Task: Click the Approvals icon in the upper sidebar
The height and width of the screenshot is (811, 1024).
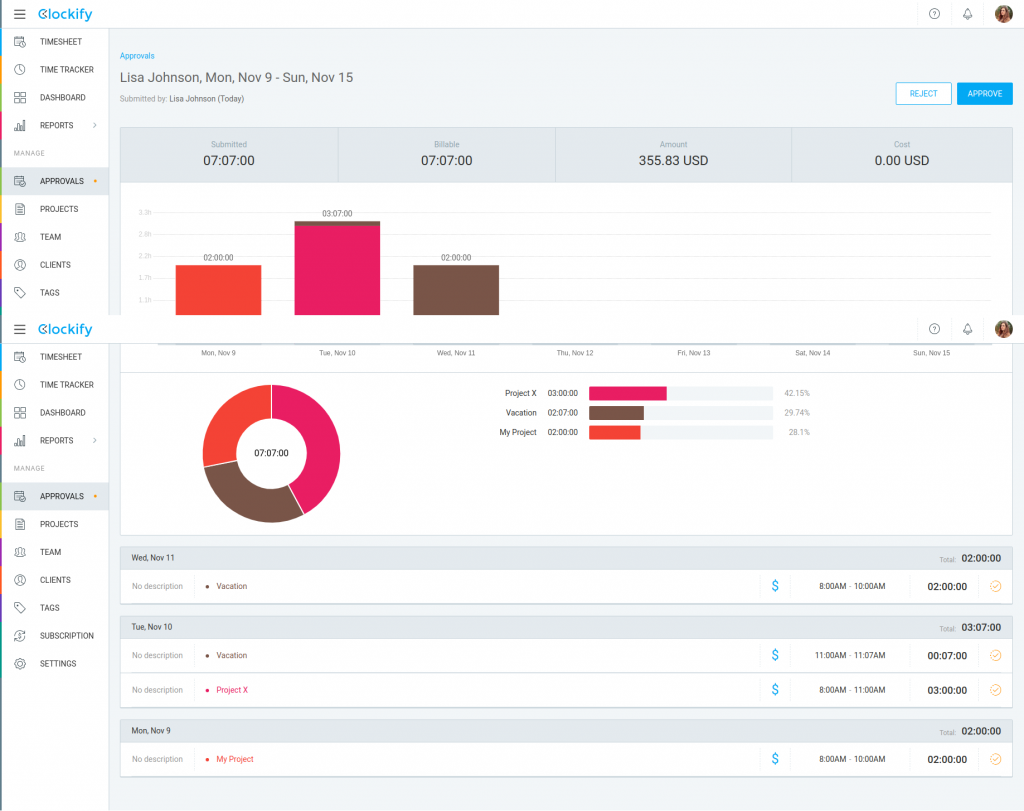Action: tap(20, 181)
